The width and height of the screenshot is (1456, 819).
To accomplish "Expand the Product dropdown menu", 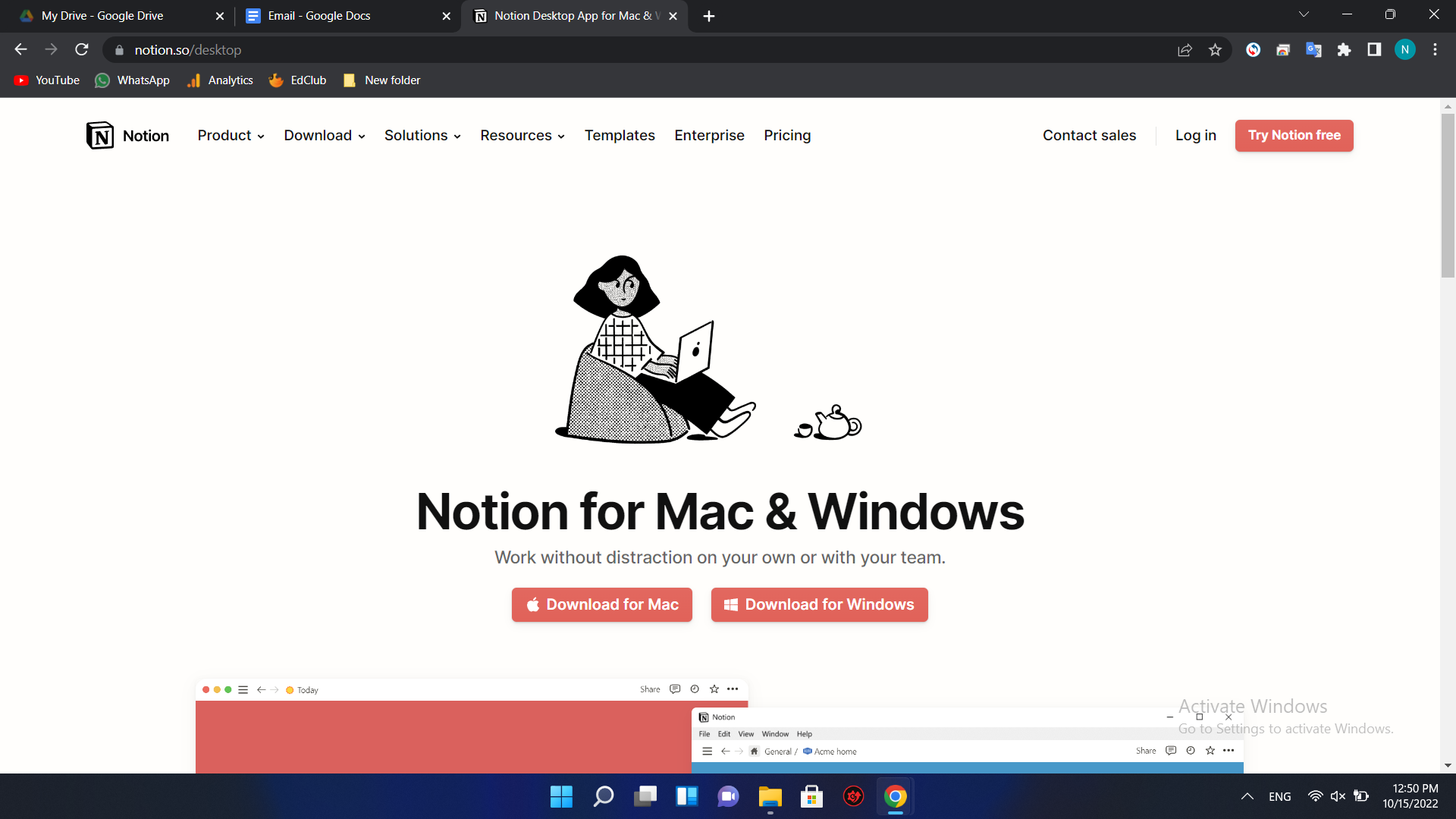I will click(231, 136).
